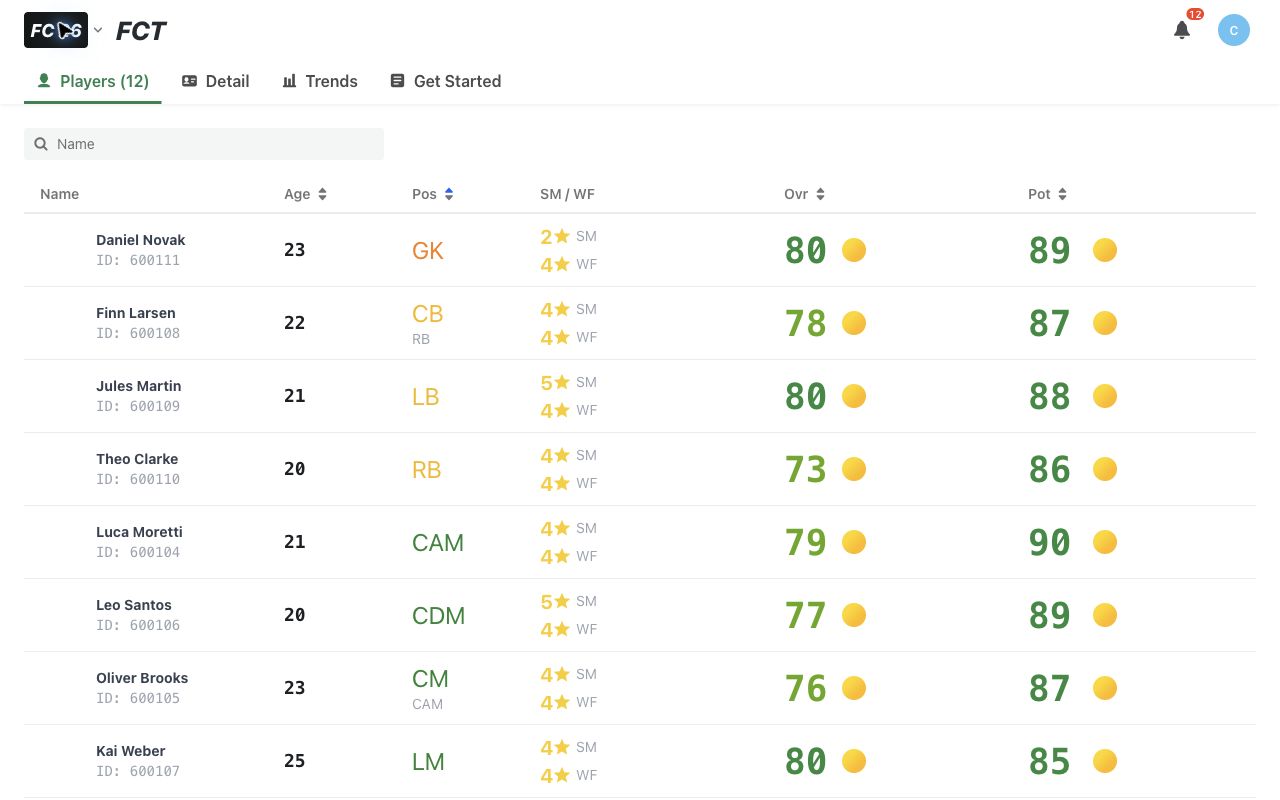
Task: Click the SM / WF column header
Action: (567, 194)
